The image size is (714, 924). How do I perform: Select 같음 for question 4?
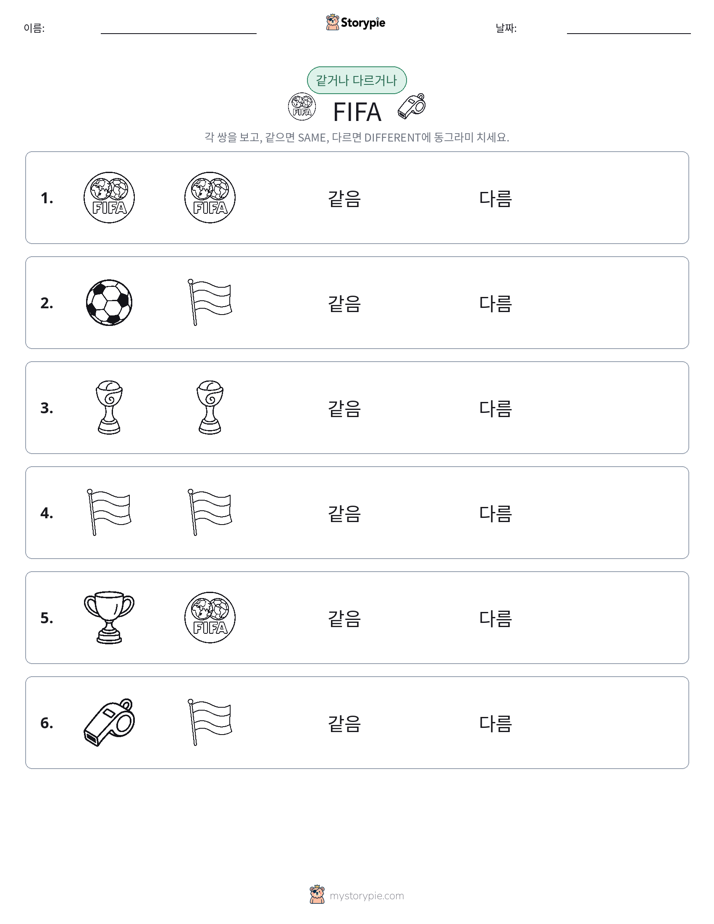click(x=344, y=513)
